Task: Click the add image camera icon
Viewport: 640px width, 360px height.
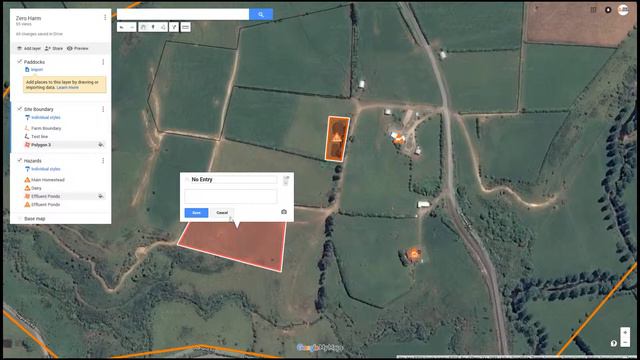Action: point(284,212)
